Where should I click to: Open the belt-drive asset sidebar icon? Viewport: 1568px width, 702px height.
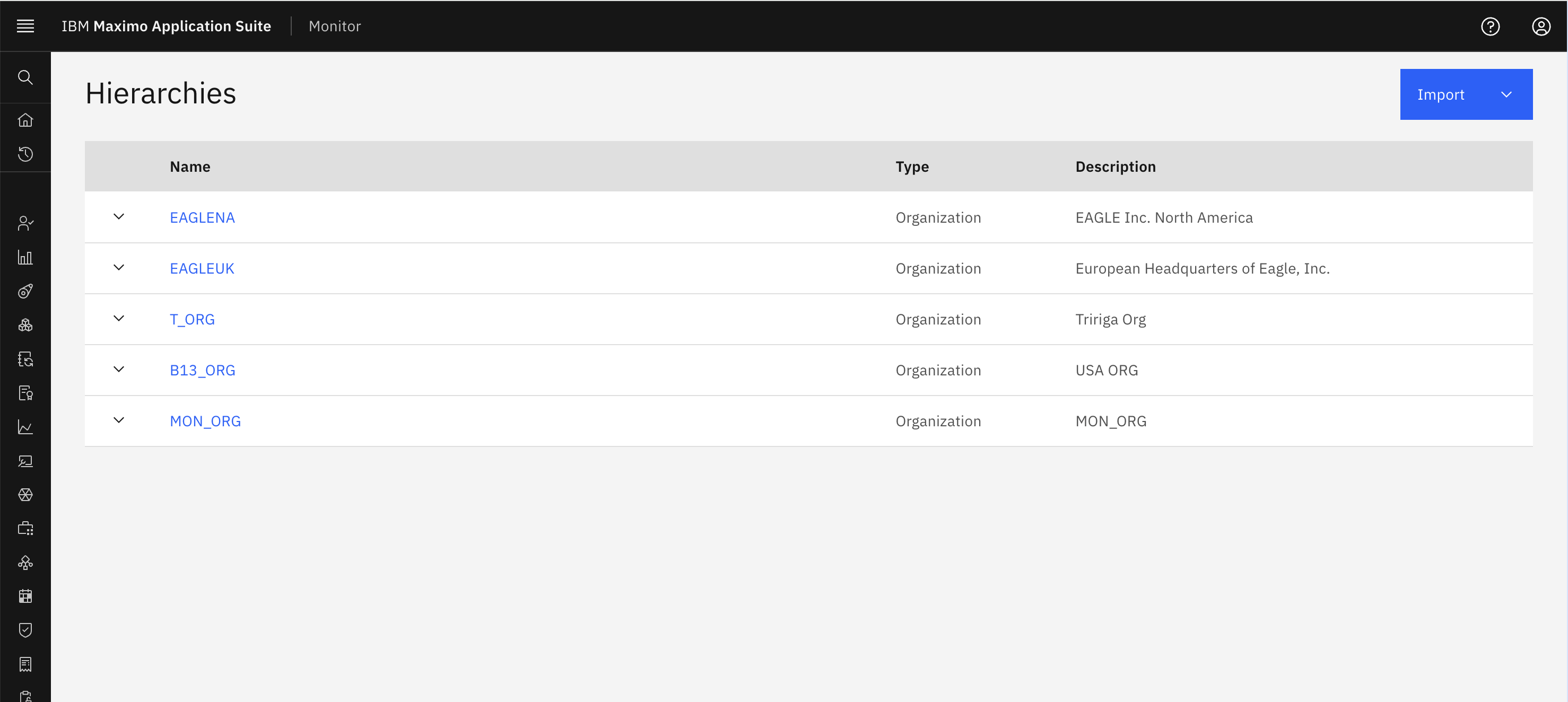click(x=25, y=292)
